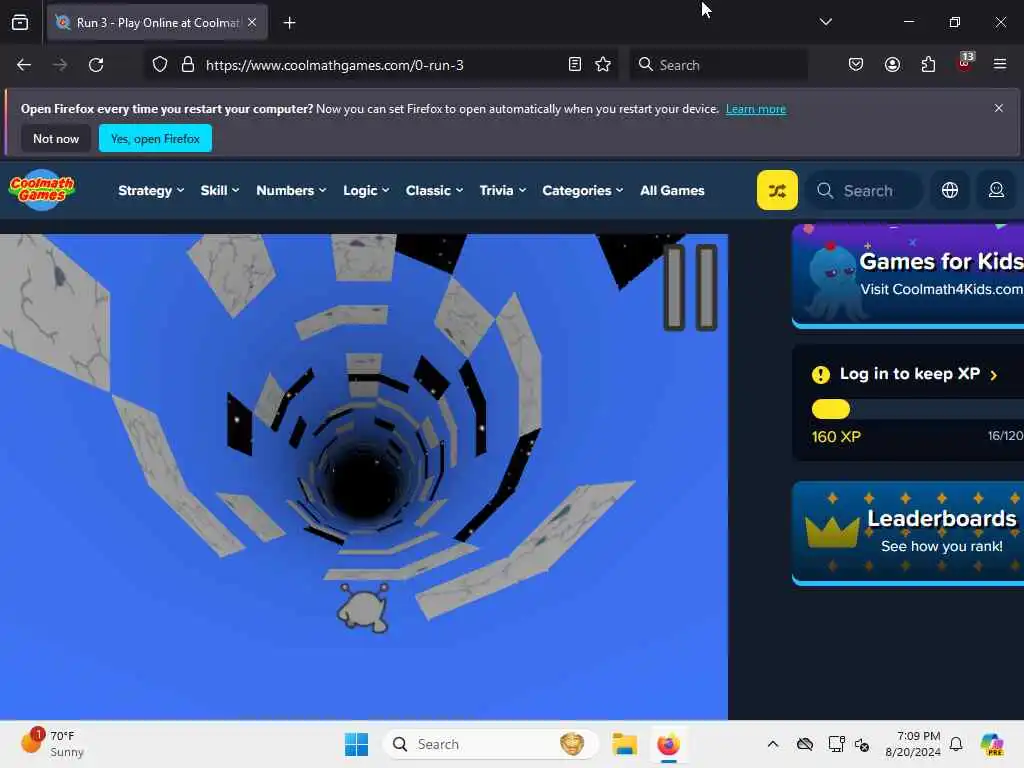
Task: Click the Not now button
Action: pyautogui.click(x=56, y=138)
